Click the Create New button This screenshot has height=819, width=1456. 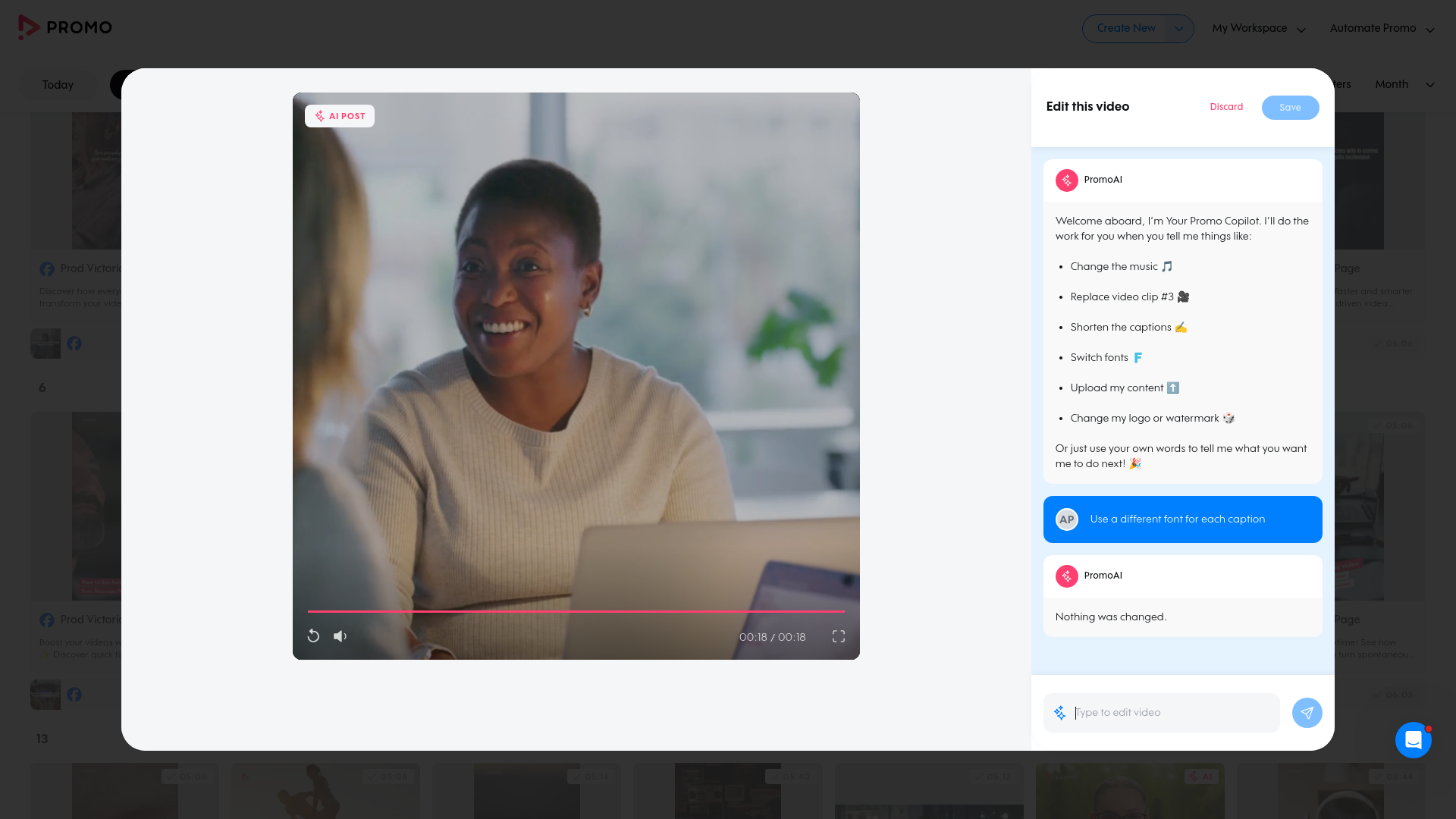(x=1126, y=29)
